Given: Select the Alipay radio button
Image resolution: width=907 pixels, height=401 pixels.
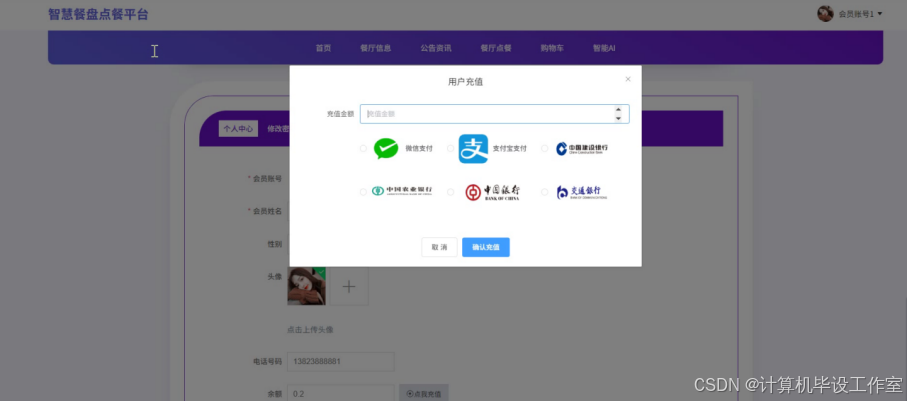Looking at the screenshot, I should point(451,149).
